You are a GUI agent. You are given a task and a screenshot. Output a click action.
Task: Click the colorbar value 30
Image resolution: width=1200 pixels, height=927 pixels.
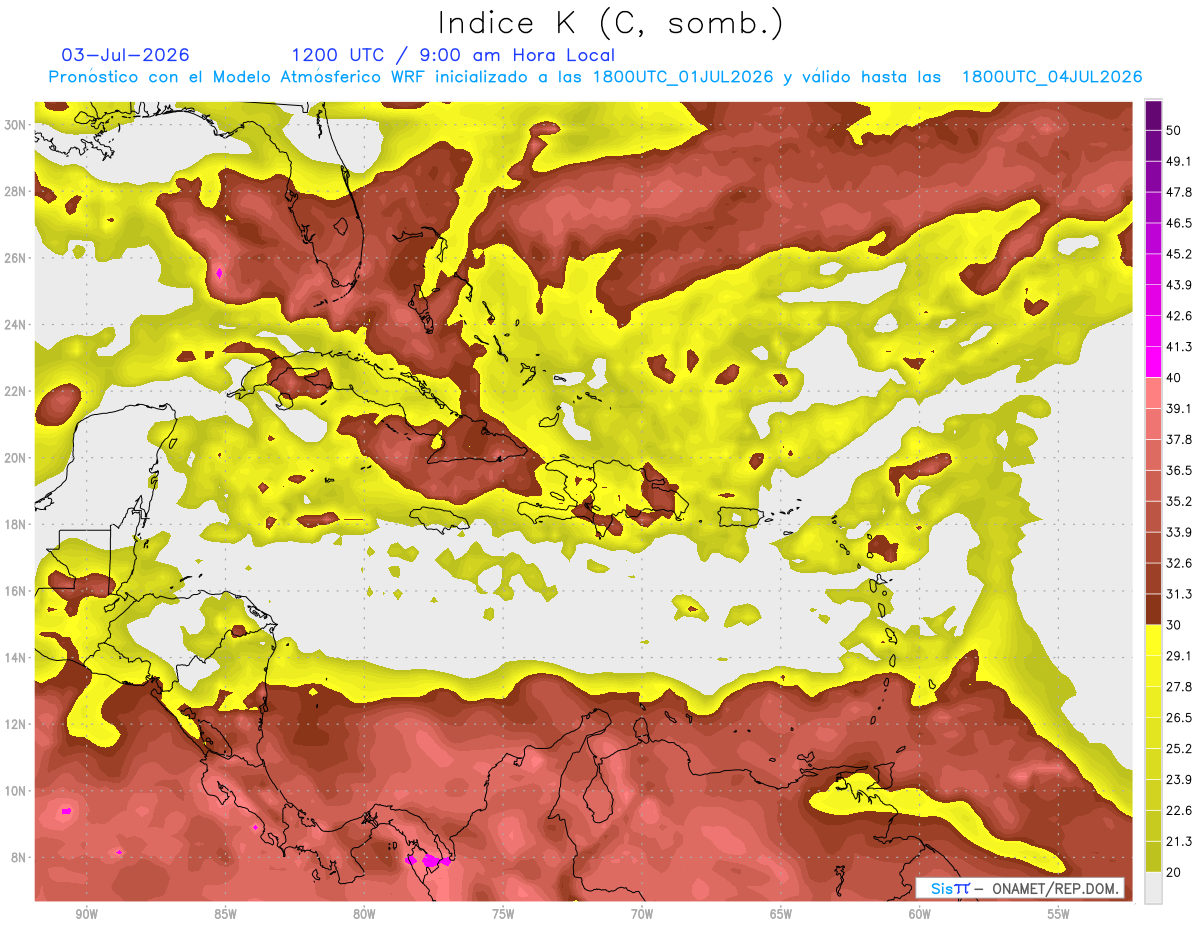click(1173, 625)
